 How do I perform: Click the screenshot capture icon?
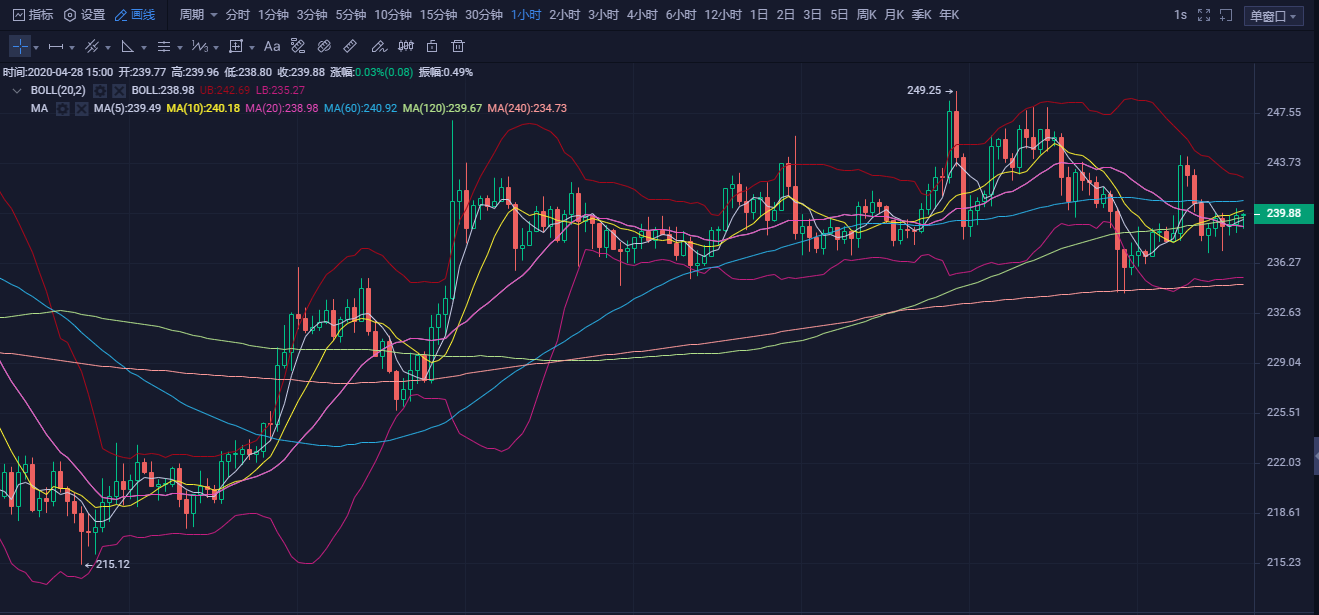click(1228, 15)
